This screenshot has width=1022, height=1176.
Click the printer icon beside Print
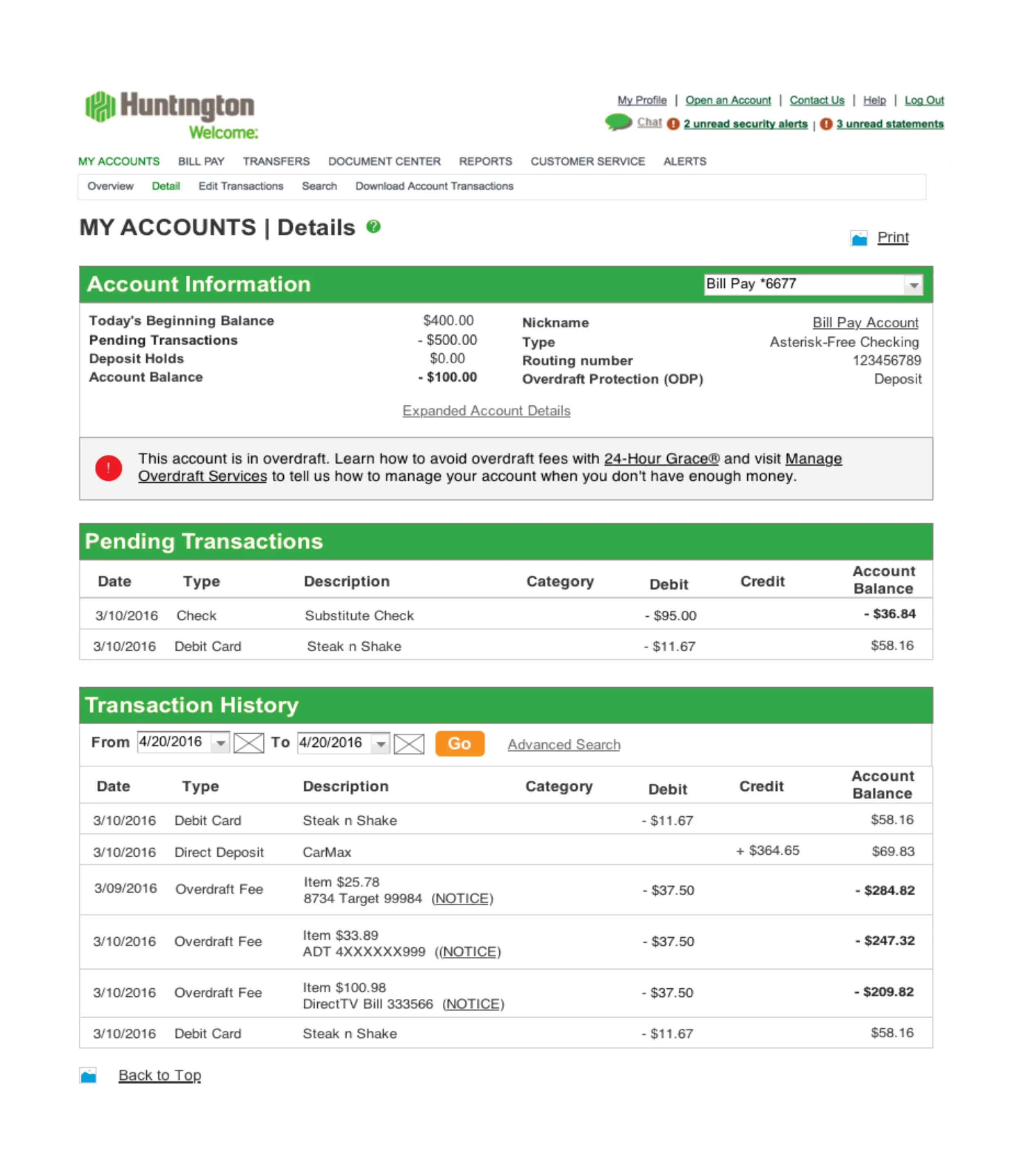coord(858,238)
